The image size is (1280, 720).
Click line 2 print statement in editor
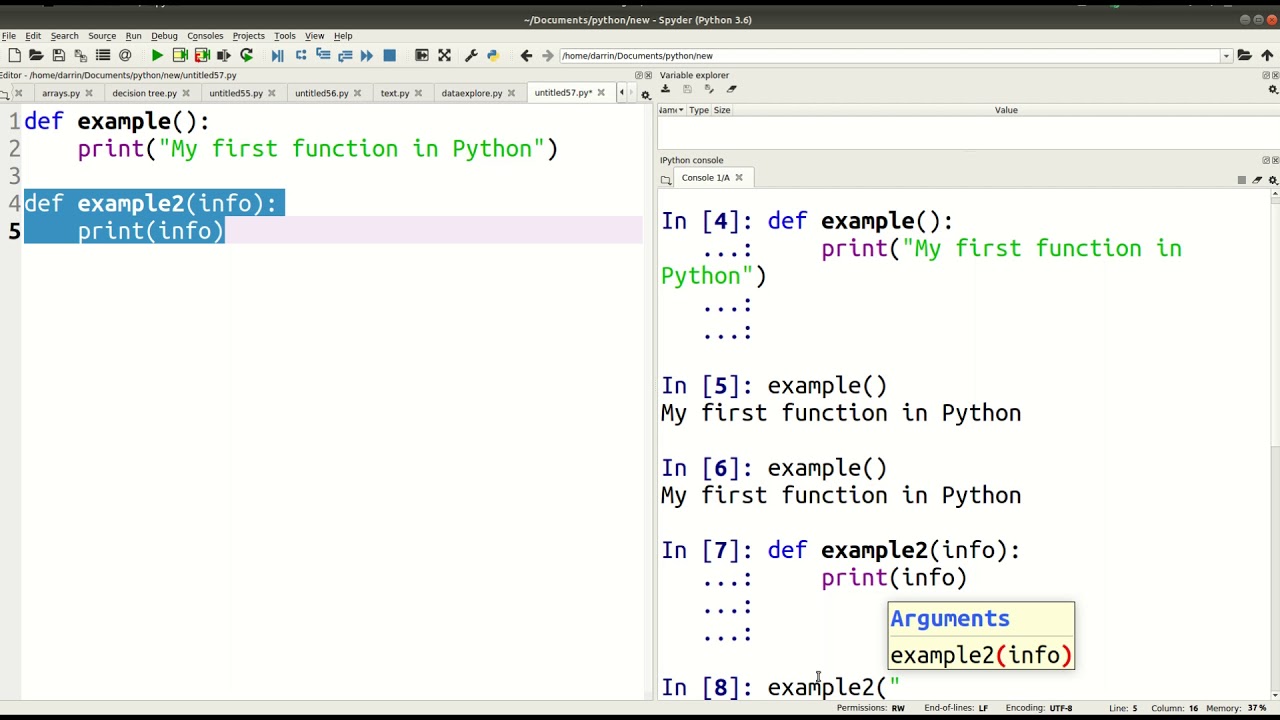click(x=318, y=149)
